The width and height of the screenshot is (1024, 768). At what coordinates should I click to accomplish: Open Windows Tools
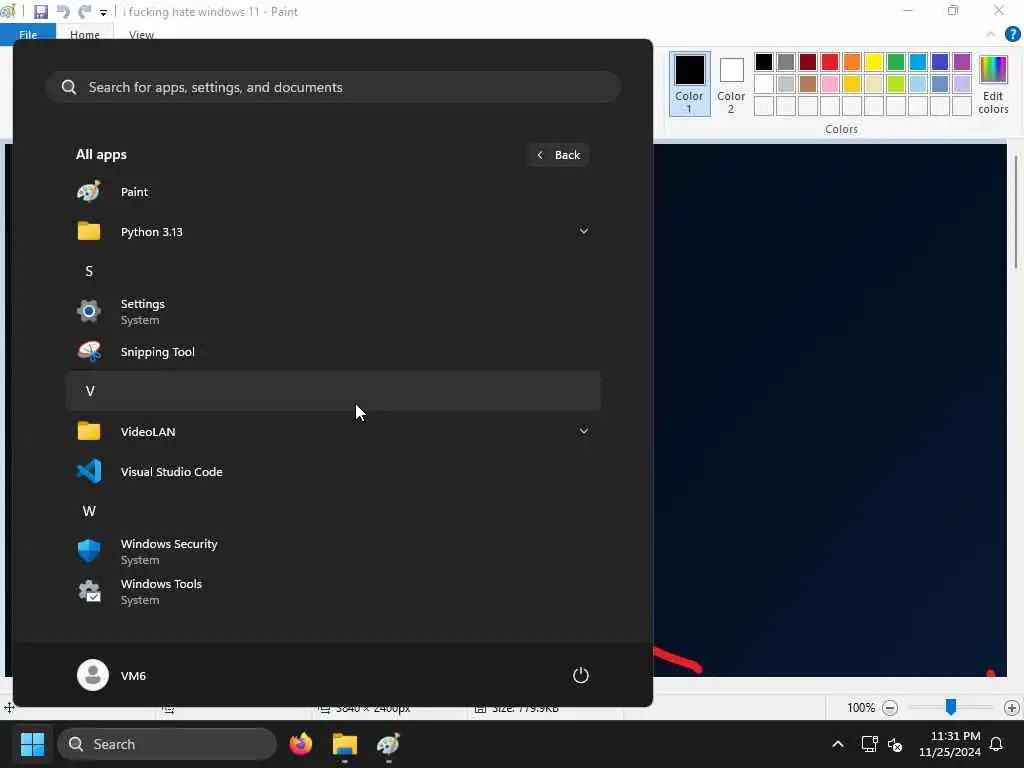point(333,591)
